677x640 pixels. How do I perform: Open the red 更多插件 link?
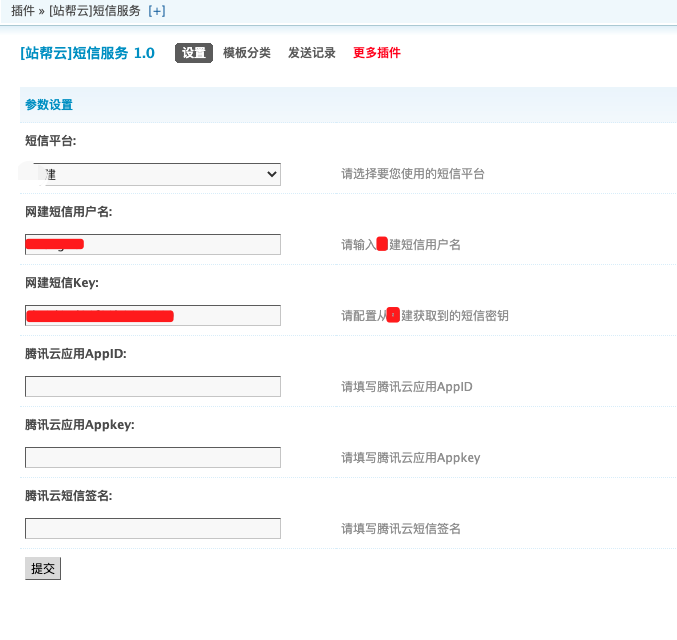click(x=377, y=53)
